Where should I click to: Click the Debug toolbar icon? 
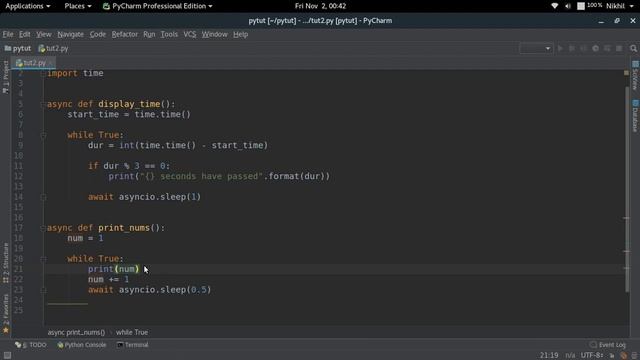tap(572, 48)
